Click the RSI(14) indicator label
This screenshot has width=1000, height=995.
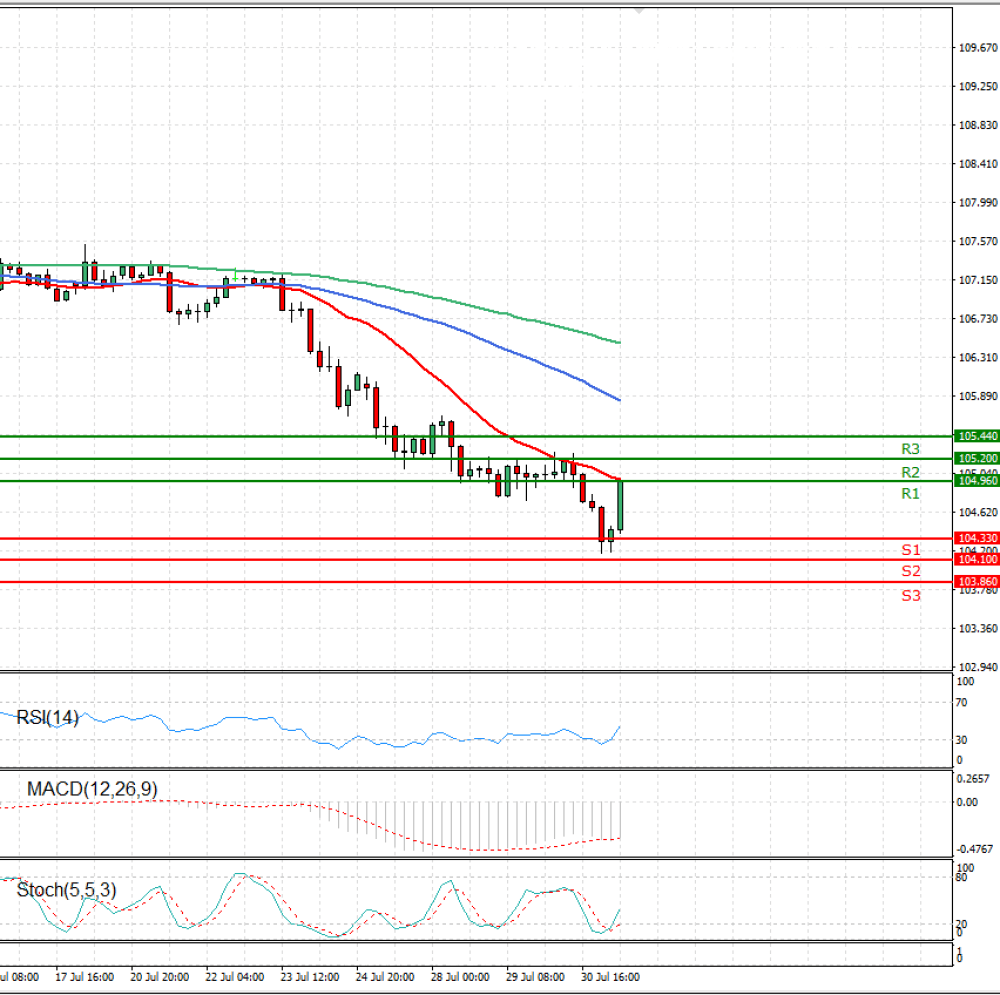47,718
